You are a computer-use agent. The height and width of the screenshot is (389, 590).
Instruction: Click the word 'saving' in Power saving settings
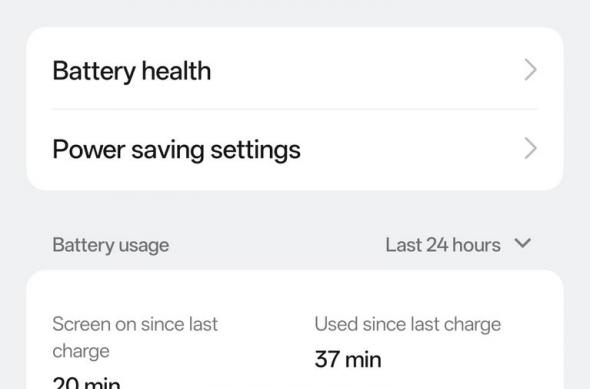coord(168,150)
